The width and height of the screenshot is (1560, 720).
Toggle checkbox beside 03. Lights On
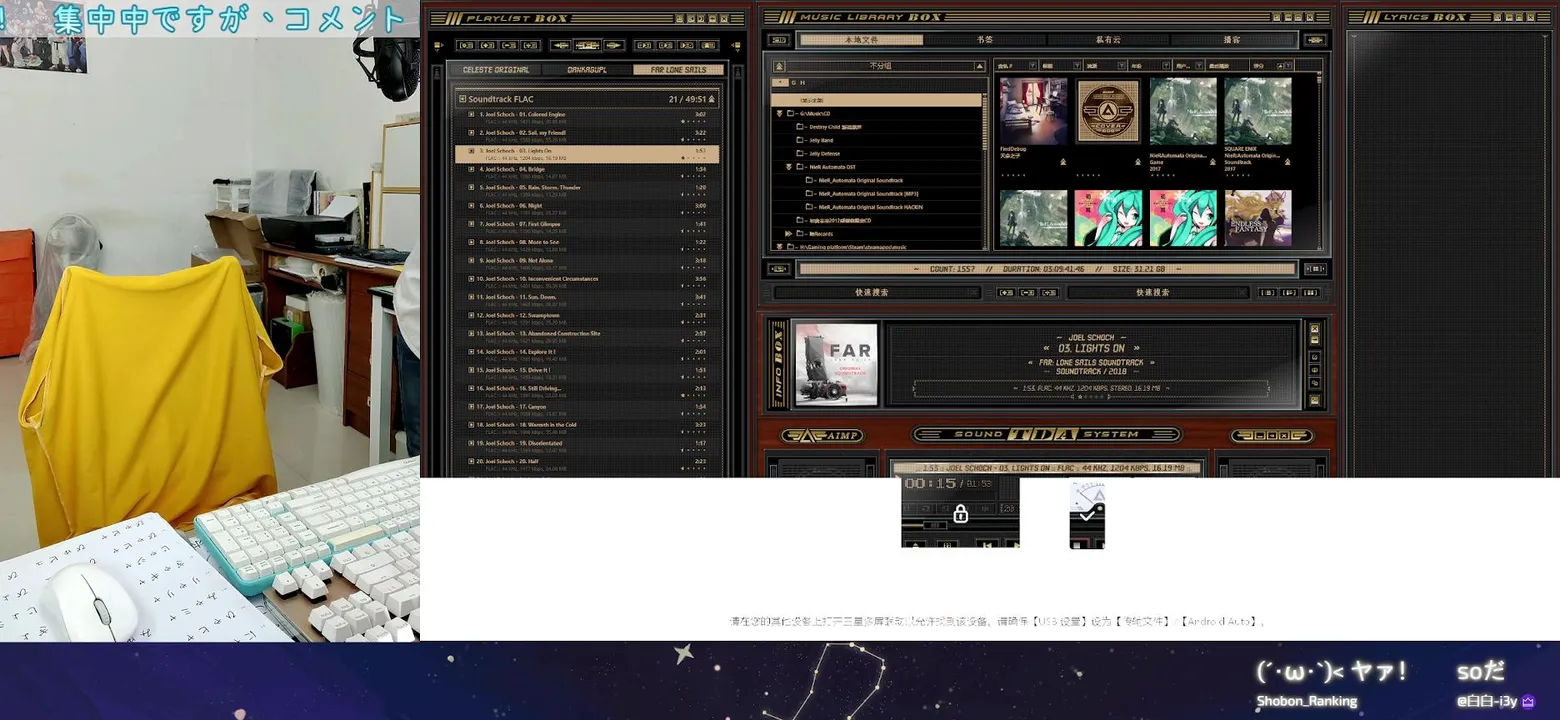472,151
